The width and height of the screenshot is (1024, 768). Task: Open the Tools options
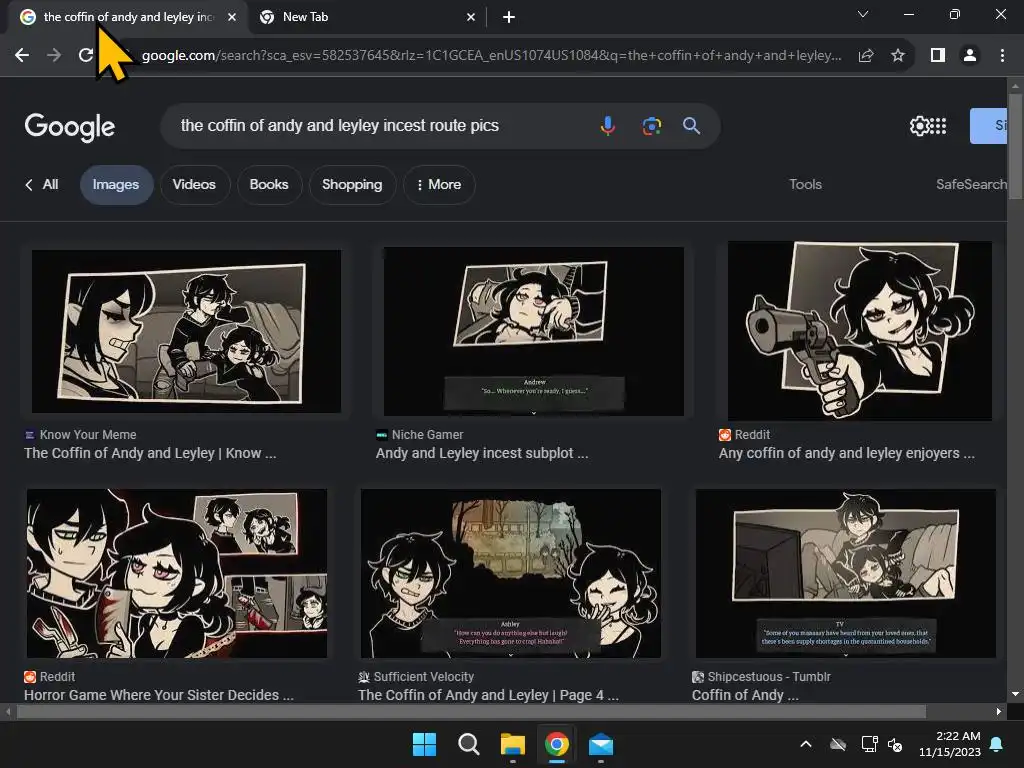tap(805, 185)
